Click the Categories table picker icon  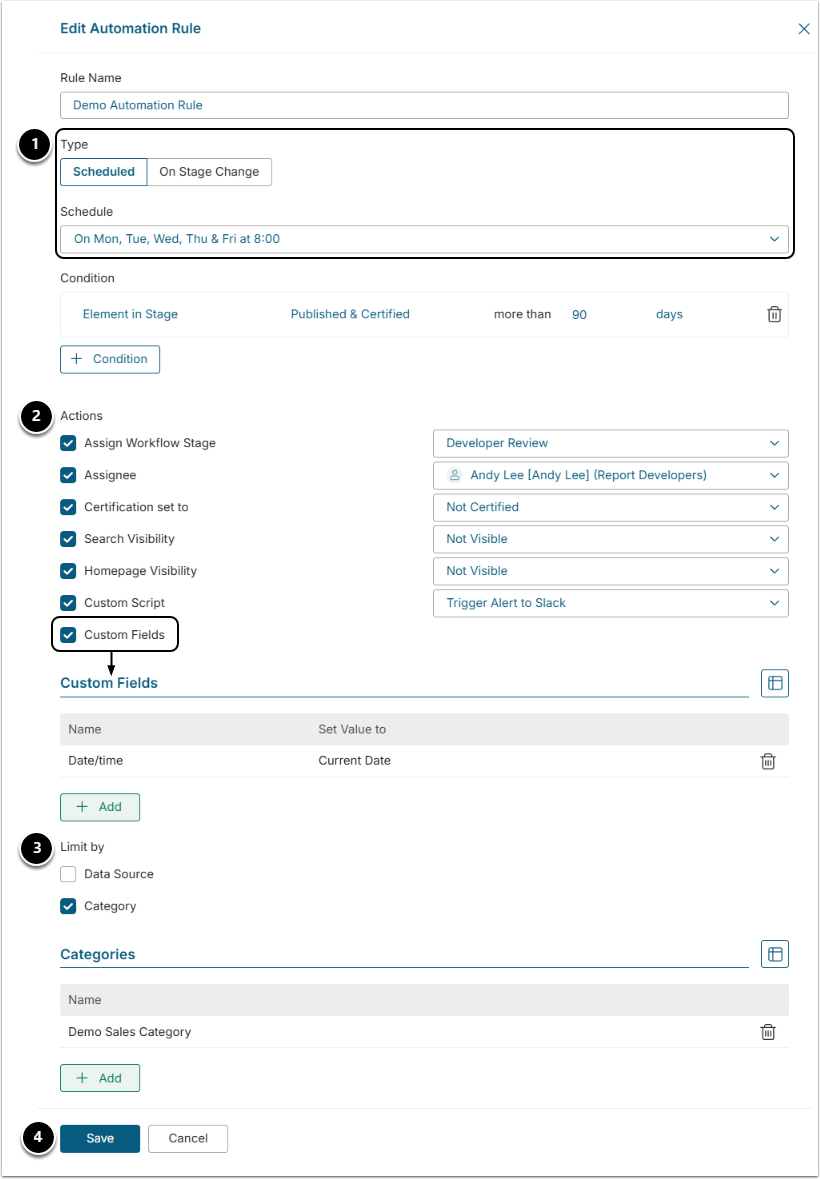point(775,954)
